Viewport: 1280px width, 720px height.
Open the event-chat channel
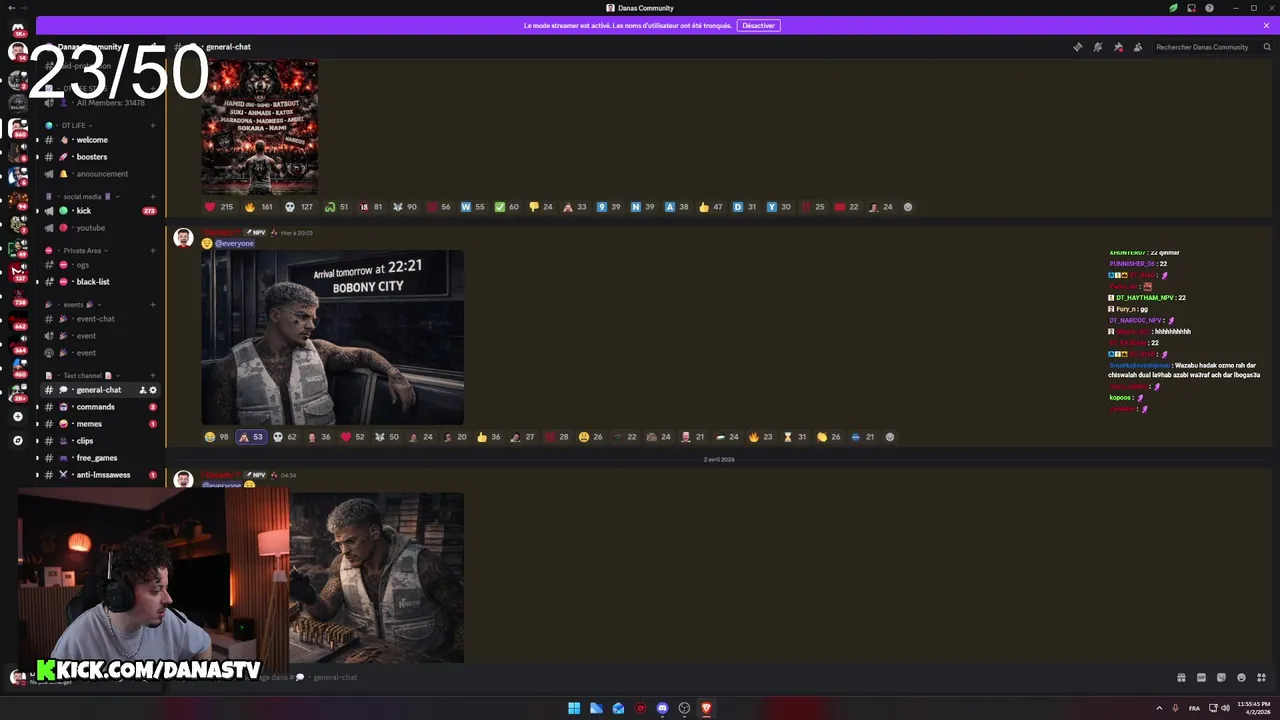96,319
